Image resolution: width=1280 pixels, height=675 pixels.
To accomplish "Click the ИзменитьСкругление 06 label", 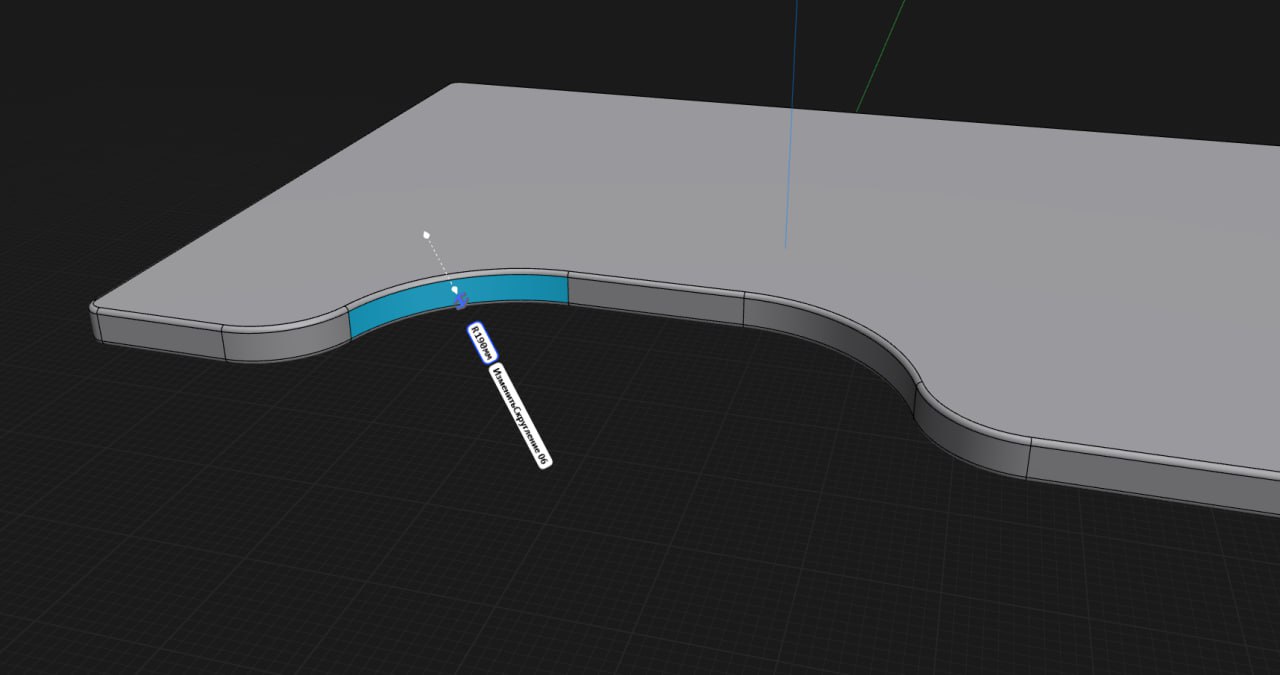I will click(520, 415).
